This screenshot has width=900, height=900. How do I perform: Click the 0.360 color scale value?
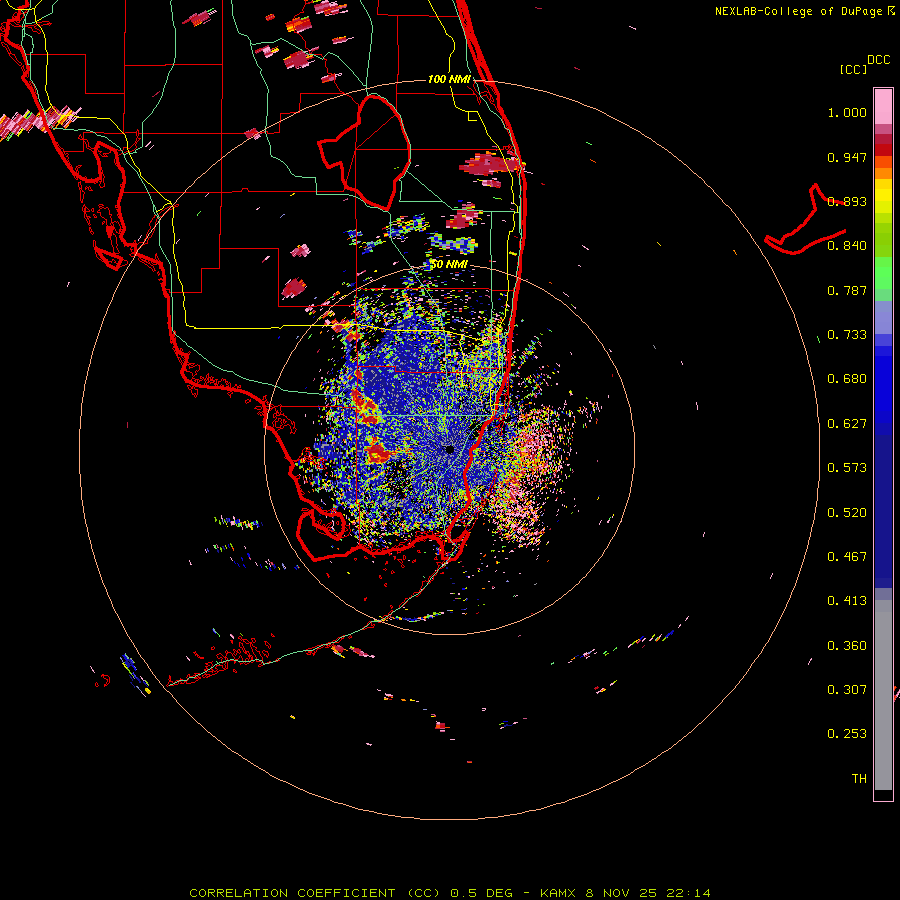847,646
